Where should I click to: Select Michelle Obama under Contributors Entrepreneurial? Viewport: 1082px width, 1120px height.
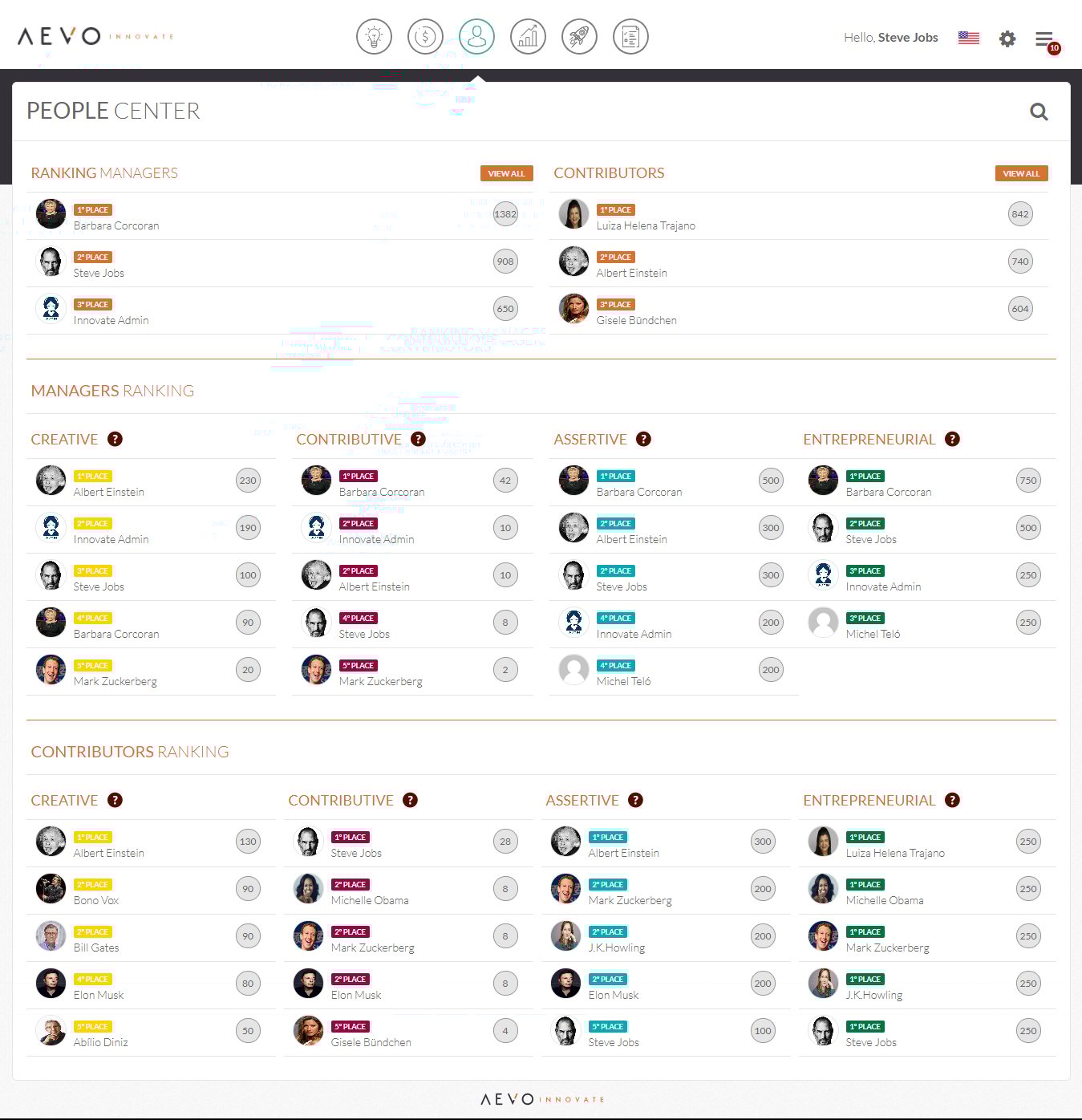(885, 901)
